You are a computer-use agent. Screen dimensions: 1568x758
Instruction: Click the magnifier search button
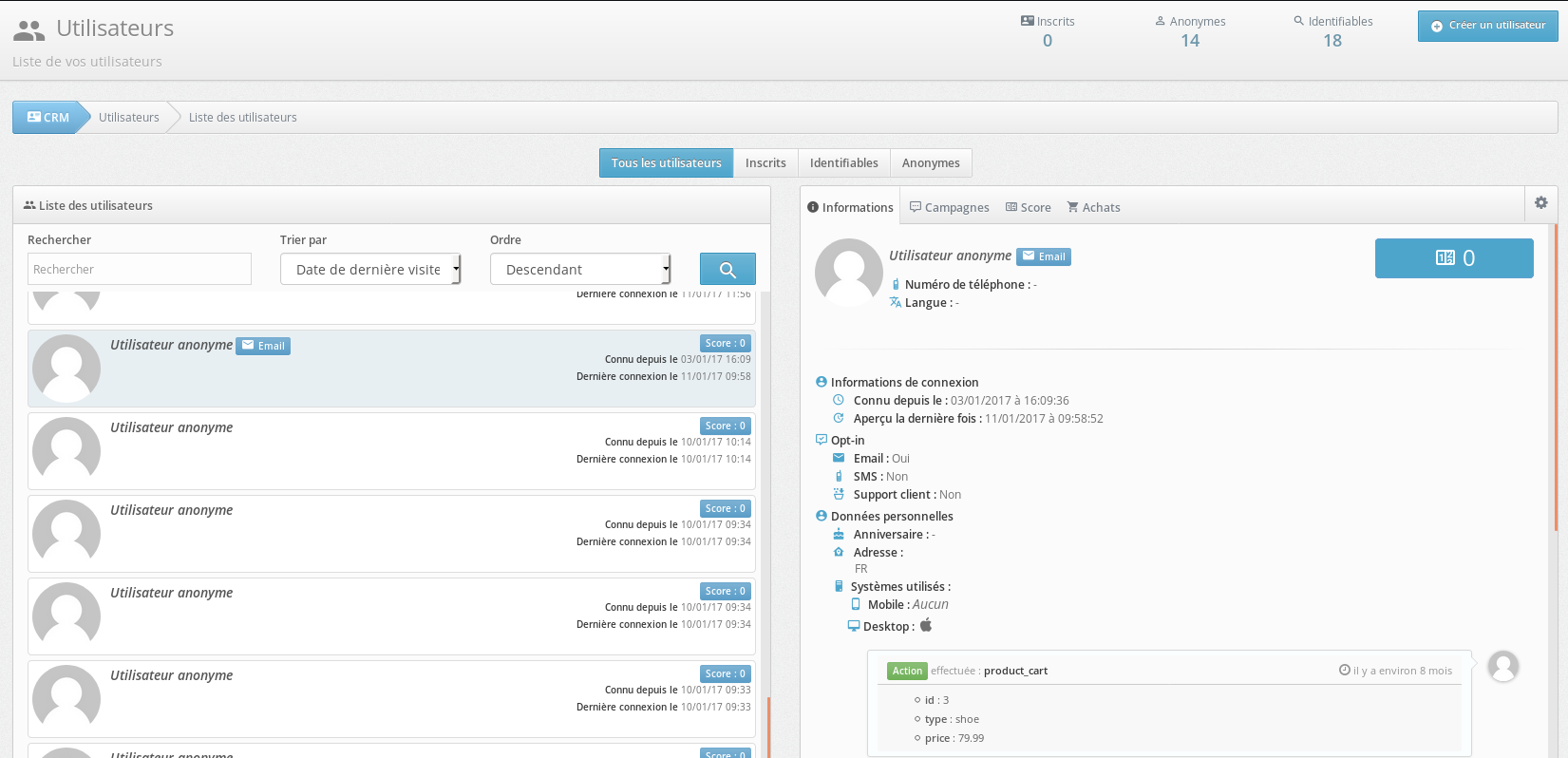tap(727, 270)
